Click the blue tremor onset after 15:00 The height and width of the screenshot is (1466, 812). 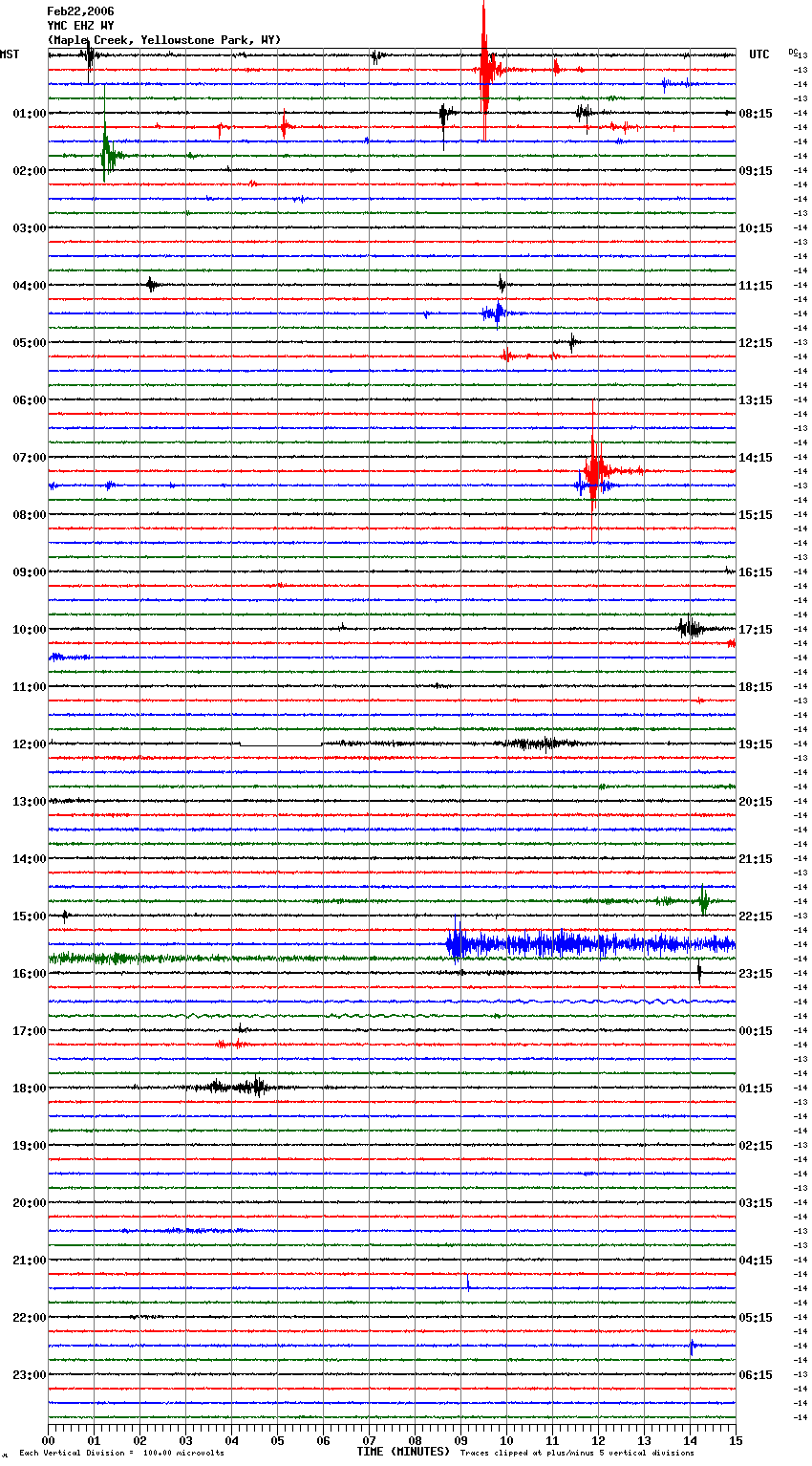(458, 943)
